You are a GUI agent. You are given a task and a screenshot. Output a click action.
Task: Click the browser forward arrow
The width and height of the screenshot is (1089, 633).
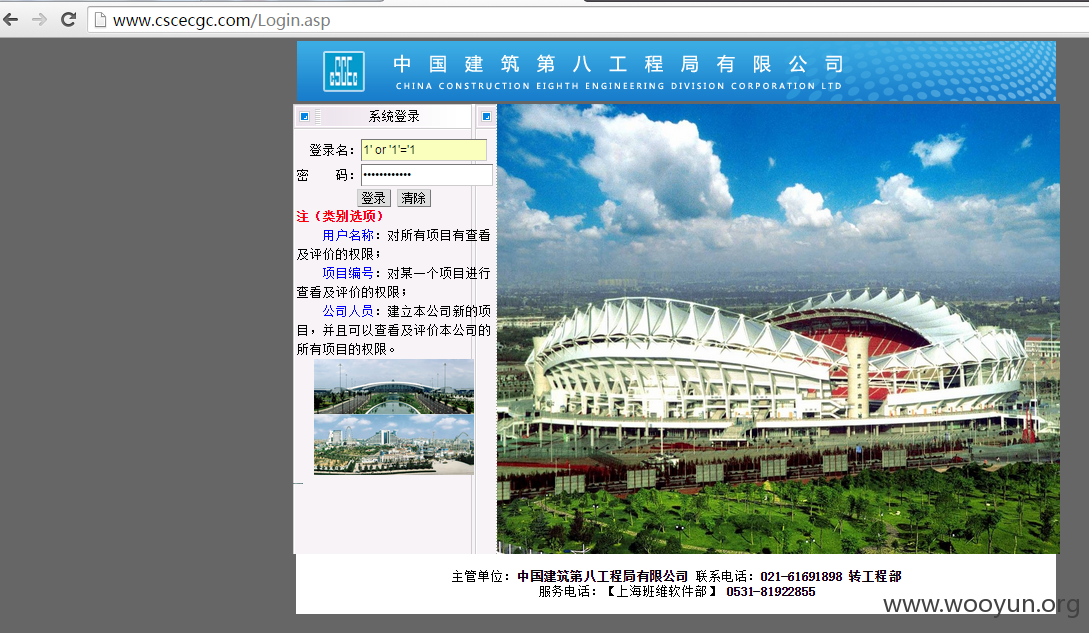(x=39, y=19)
